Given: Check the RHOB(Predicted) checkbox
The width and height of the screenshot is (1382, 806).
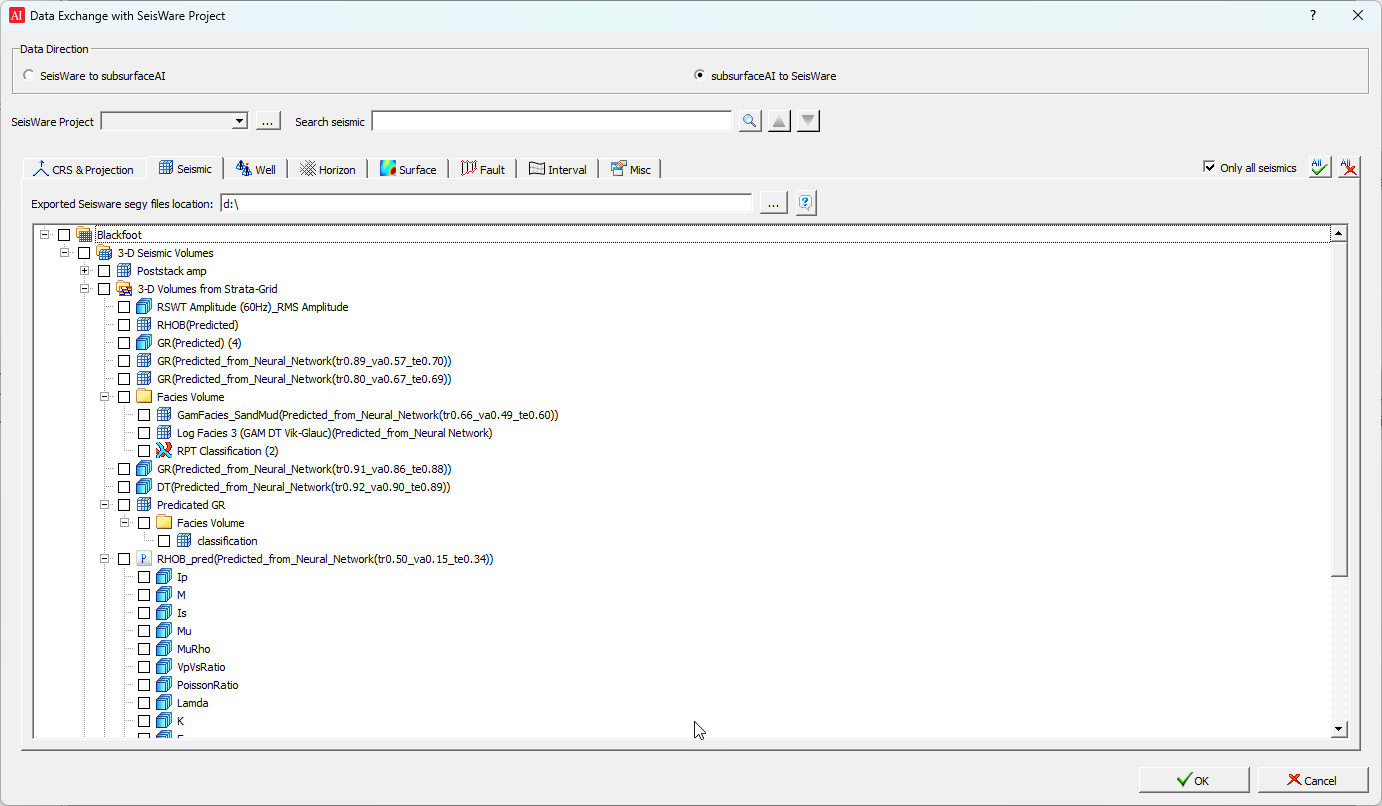Looking at the screenshot, I should (x=124, y=325).
